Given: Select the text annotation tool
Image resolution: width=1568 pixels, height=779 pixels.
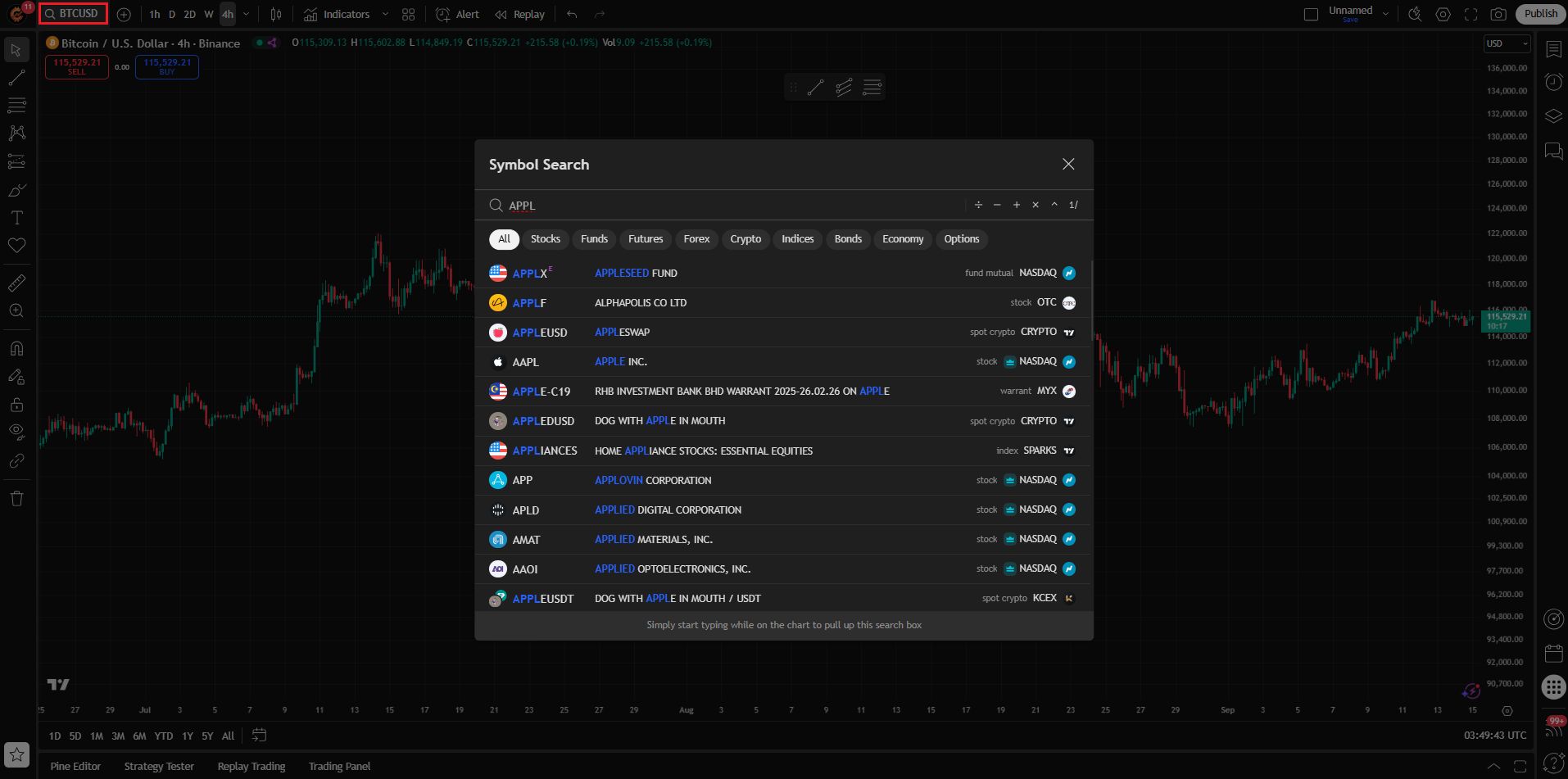Looking at the screenshot, I should [16, 218].
